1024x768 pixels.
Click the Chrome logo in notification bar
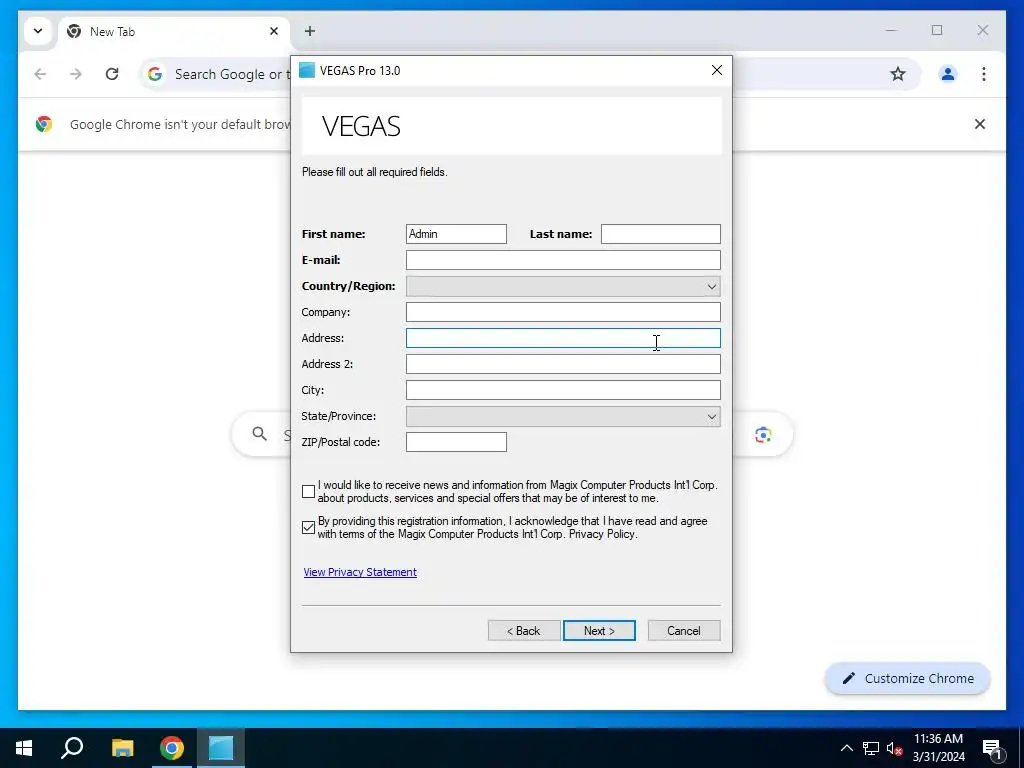pos(44,124)
